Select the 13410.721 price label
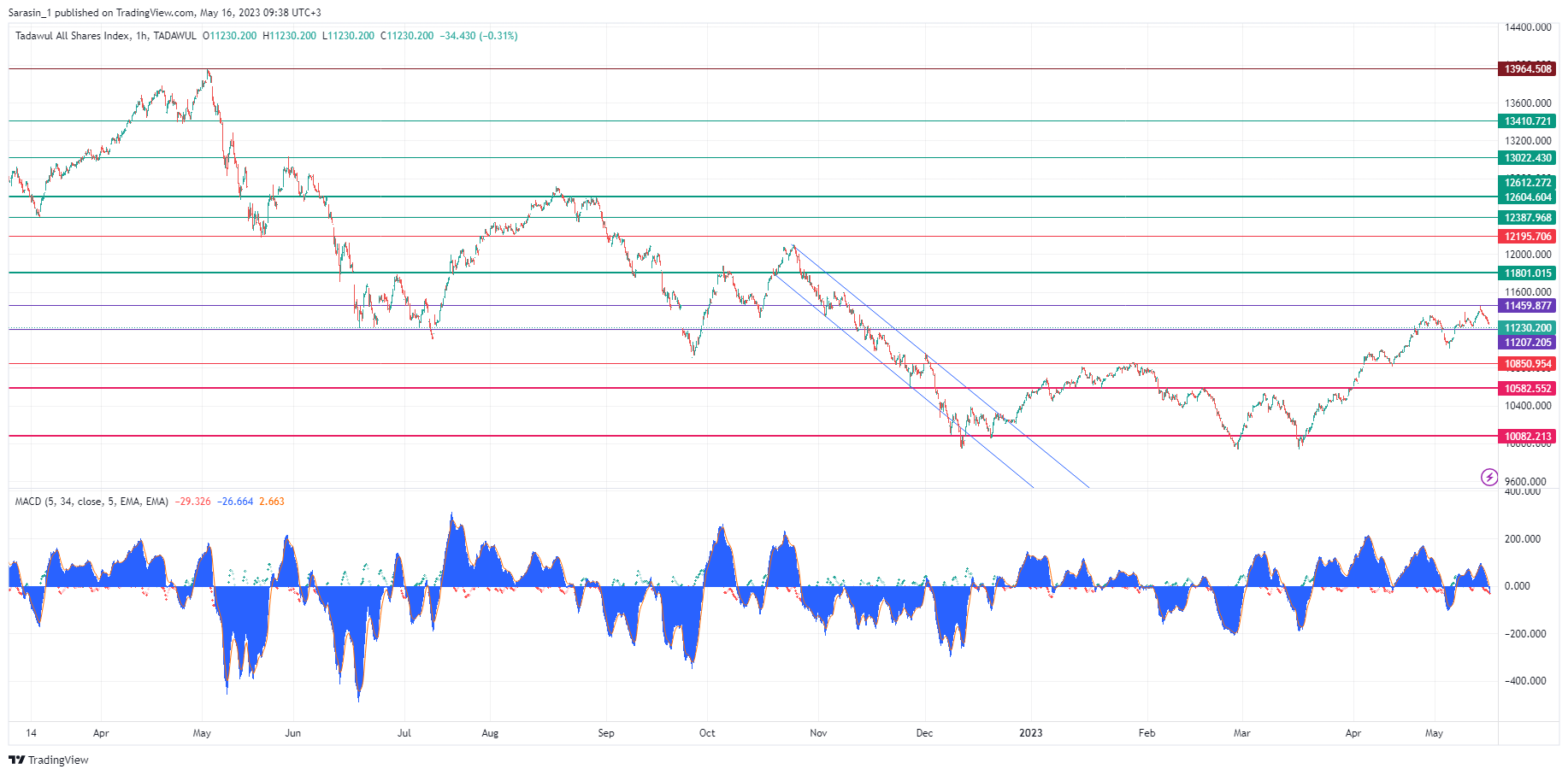The height and width of the screenshot is (775, 1568). point(1527,121)
